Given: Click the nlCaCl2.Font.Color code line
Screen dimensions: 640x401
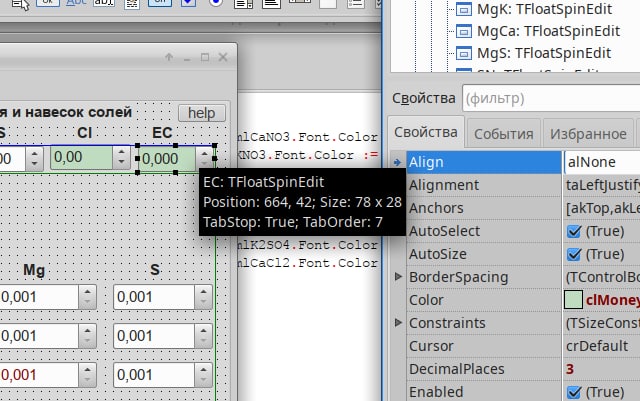Looking at the screenshot, I should click(x=307, y=263).
